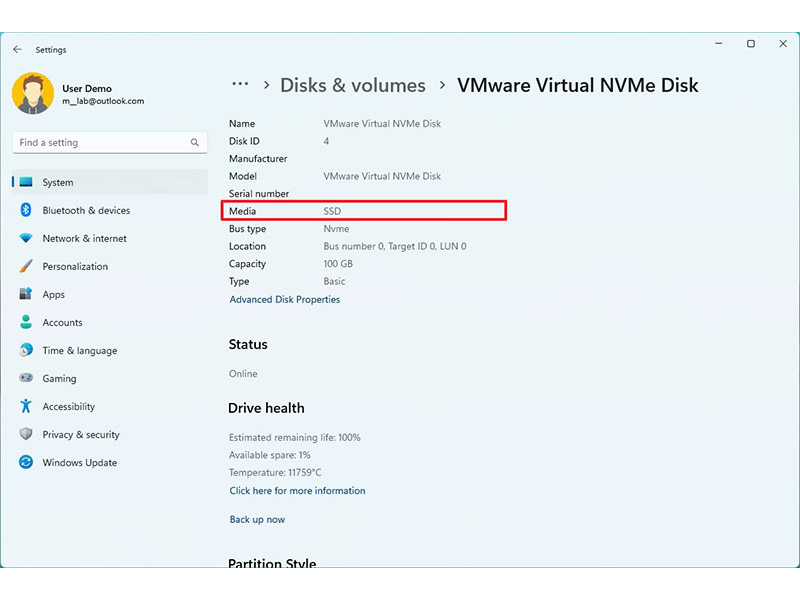Navigate to Accounts settings
The height and width of the screenshot is (600, 800).
[x=110, y=322]
